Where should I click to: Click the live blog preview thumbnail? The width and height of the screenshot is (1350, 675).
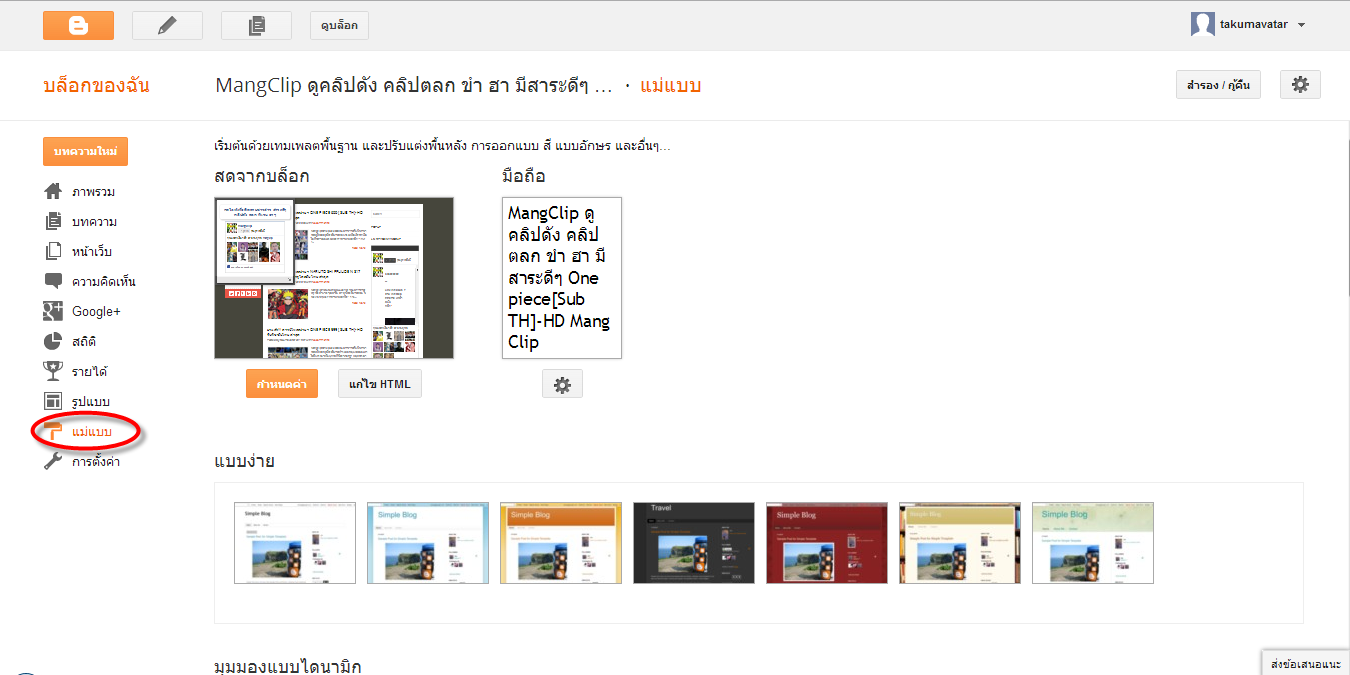334,277
